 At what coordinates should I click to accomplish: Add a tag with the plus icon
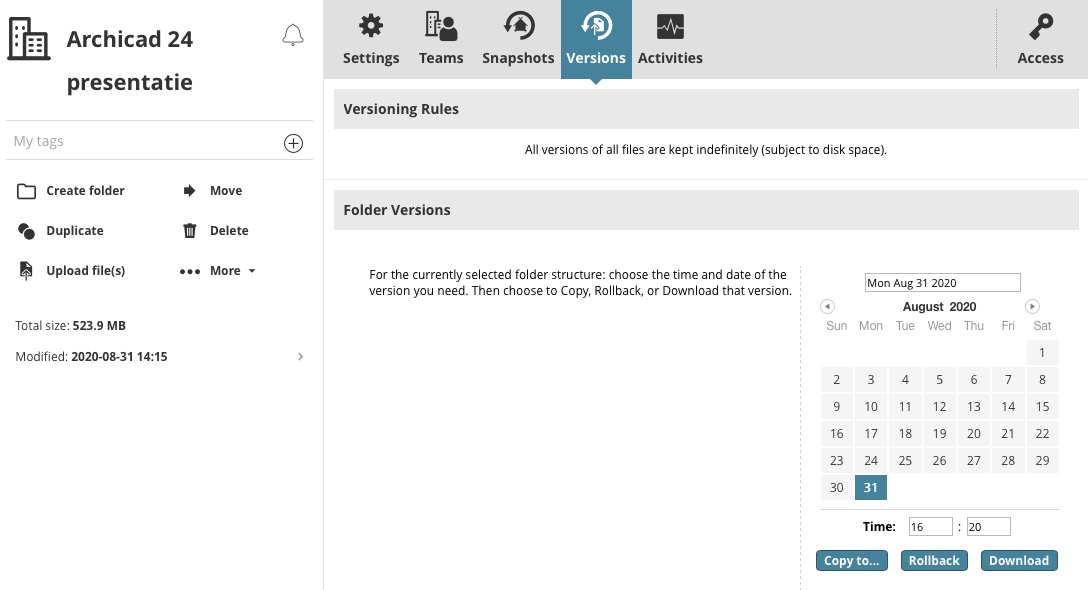click(294, 143)
